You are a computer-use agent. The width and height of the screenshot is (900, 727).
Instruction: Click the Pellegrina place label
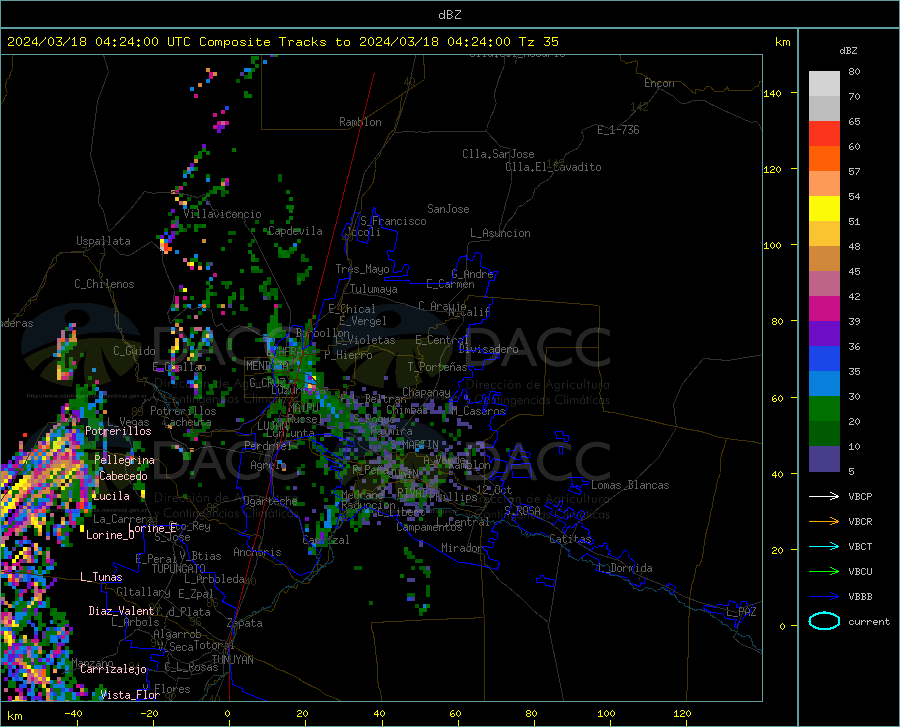[125, 460]
